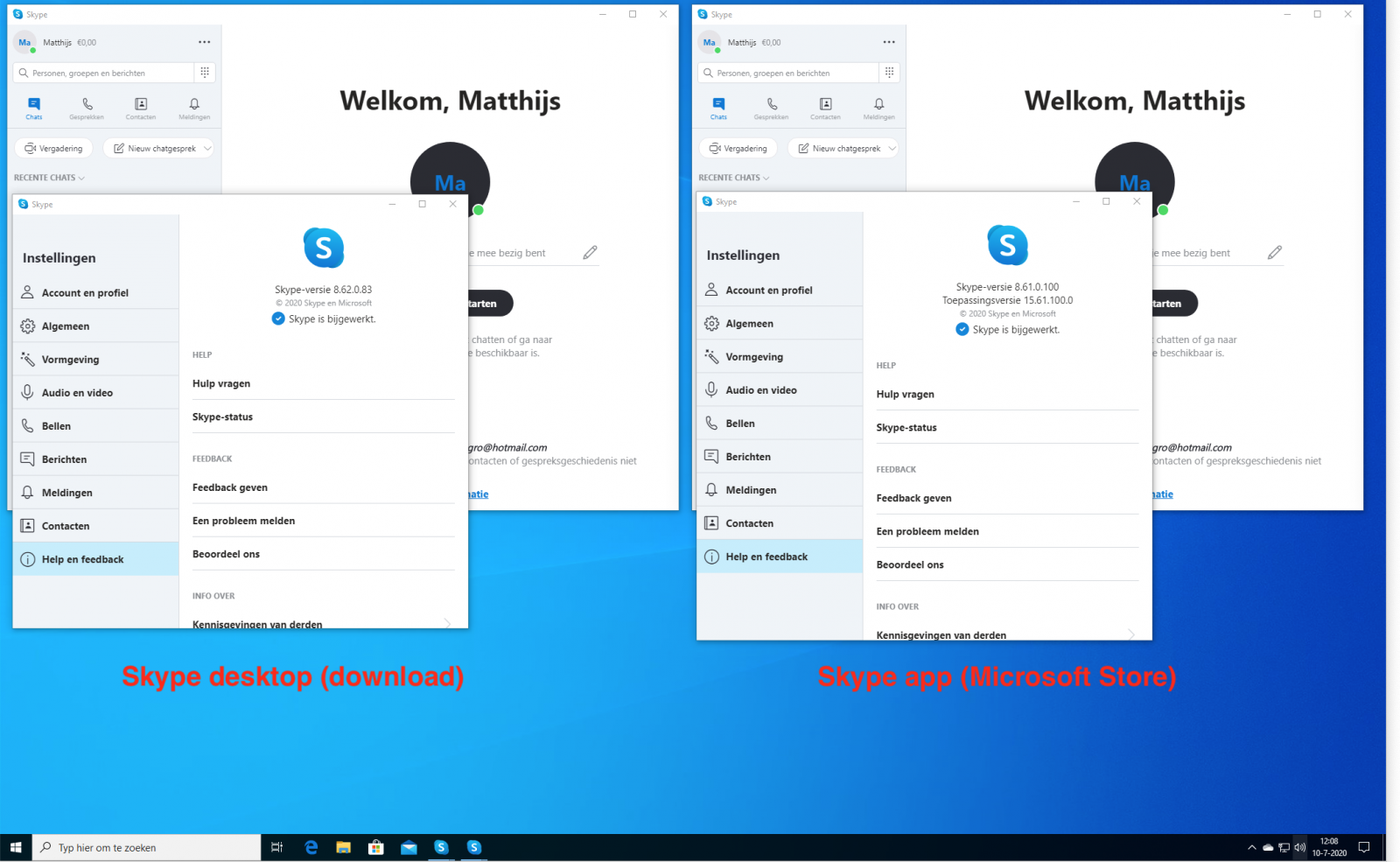Viewport: 1400px width, 862px height.
Task: Click the Vergadering button in right Skype window
Action: [x=738, y=149]
